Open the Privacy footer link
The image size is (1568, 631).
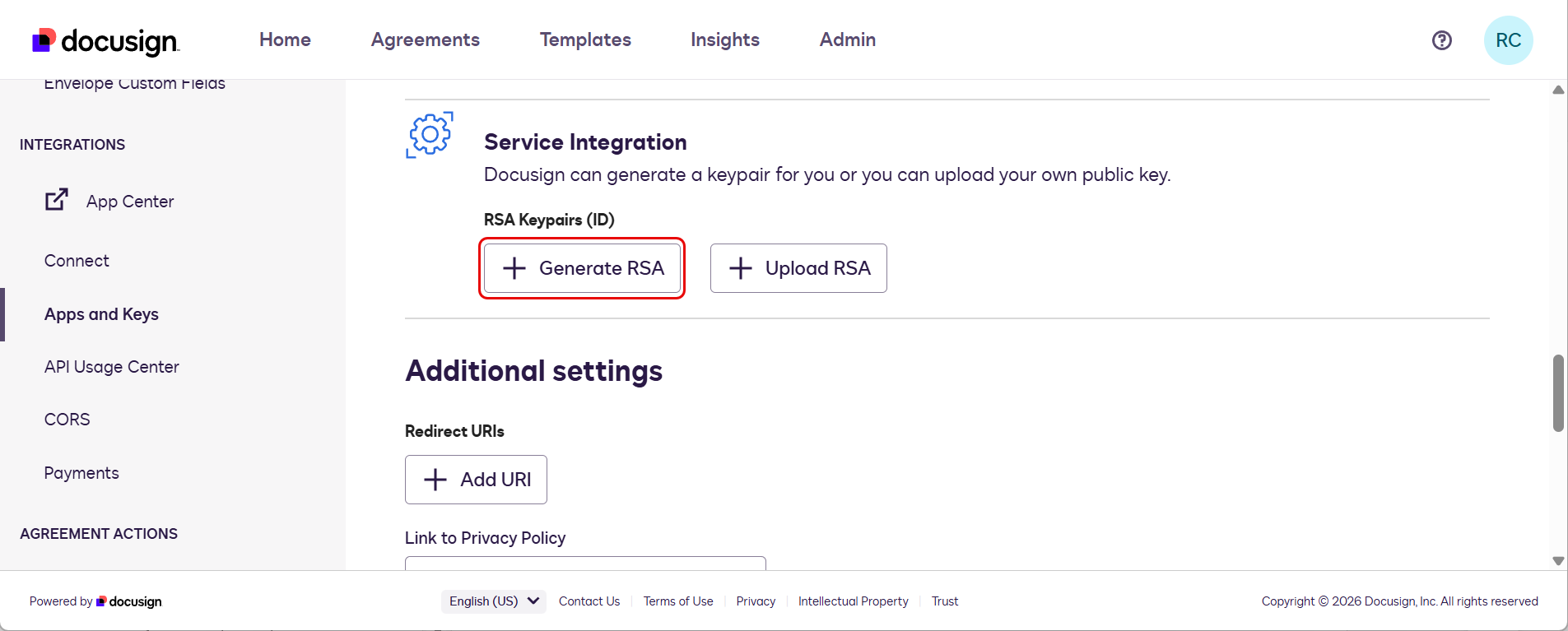coord(756,601)
